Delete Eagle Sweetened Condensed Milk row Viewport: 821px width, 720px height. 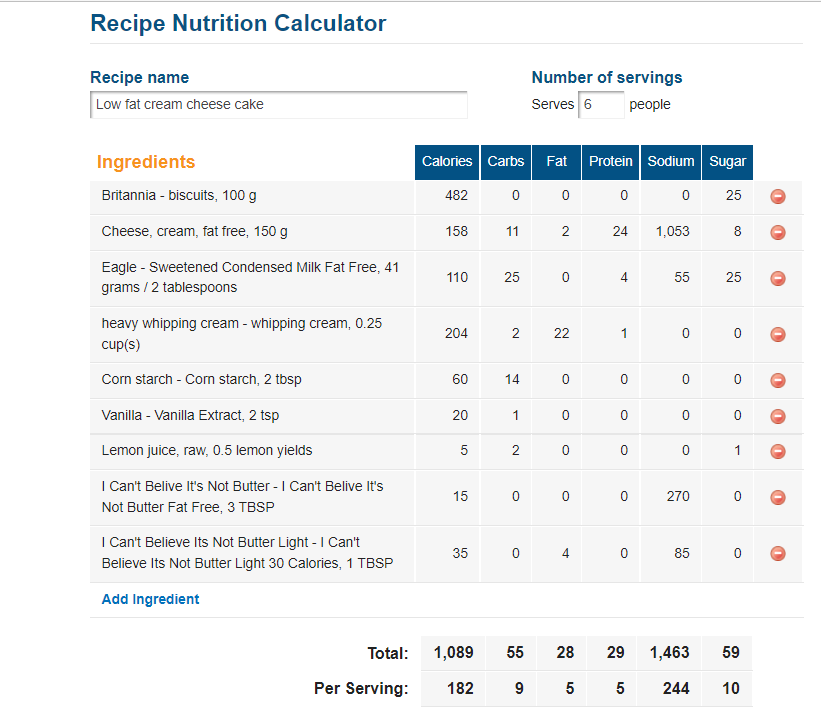click(x=778, y=278)
